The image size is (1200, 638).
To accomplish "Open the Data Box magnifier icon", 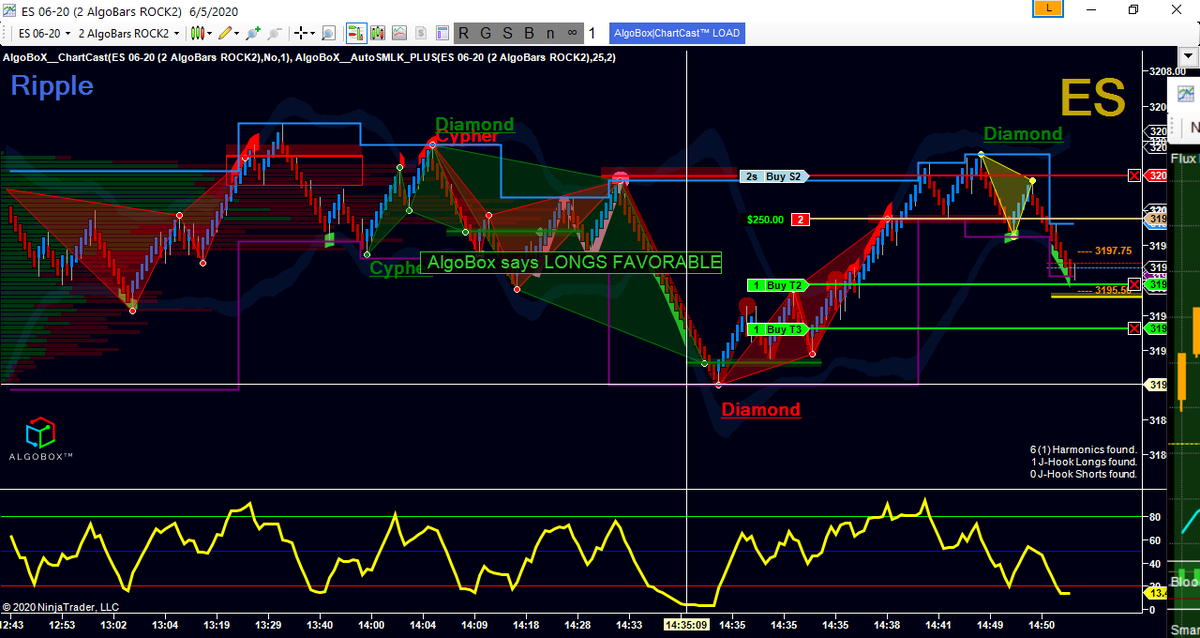I will [x=328, y=32].
